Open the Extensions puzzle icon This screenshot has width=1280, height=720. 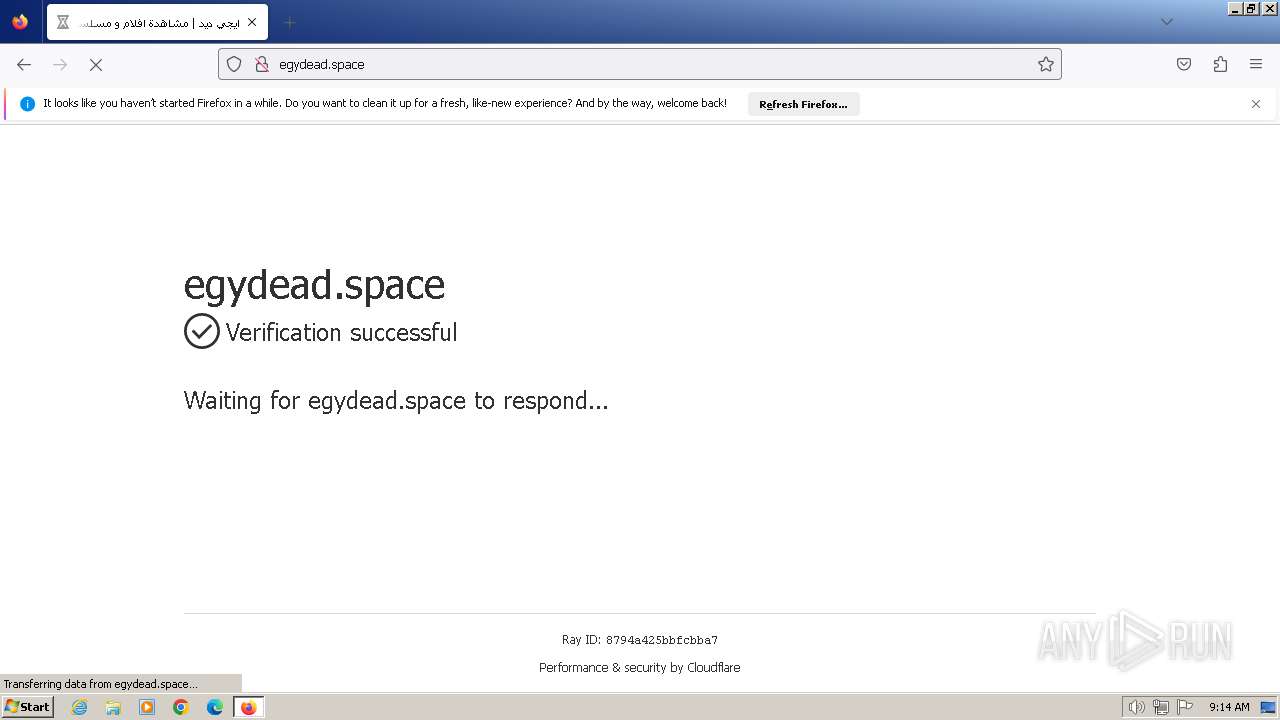tap(1220, 64)
